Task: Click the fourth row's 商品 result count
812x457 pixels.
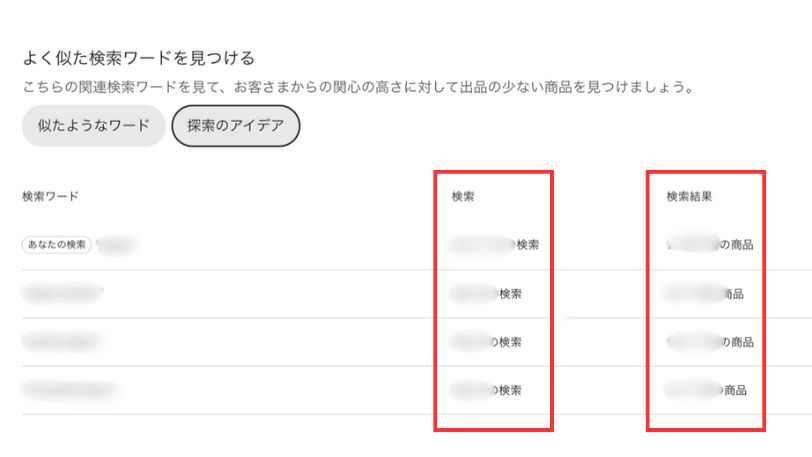Action: click(707, 390)
